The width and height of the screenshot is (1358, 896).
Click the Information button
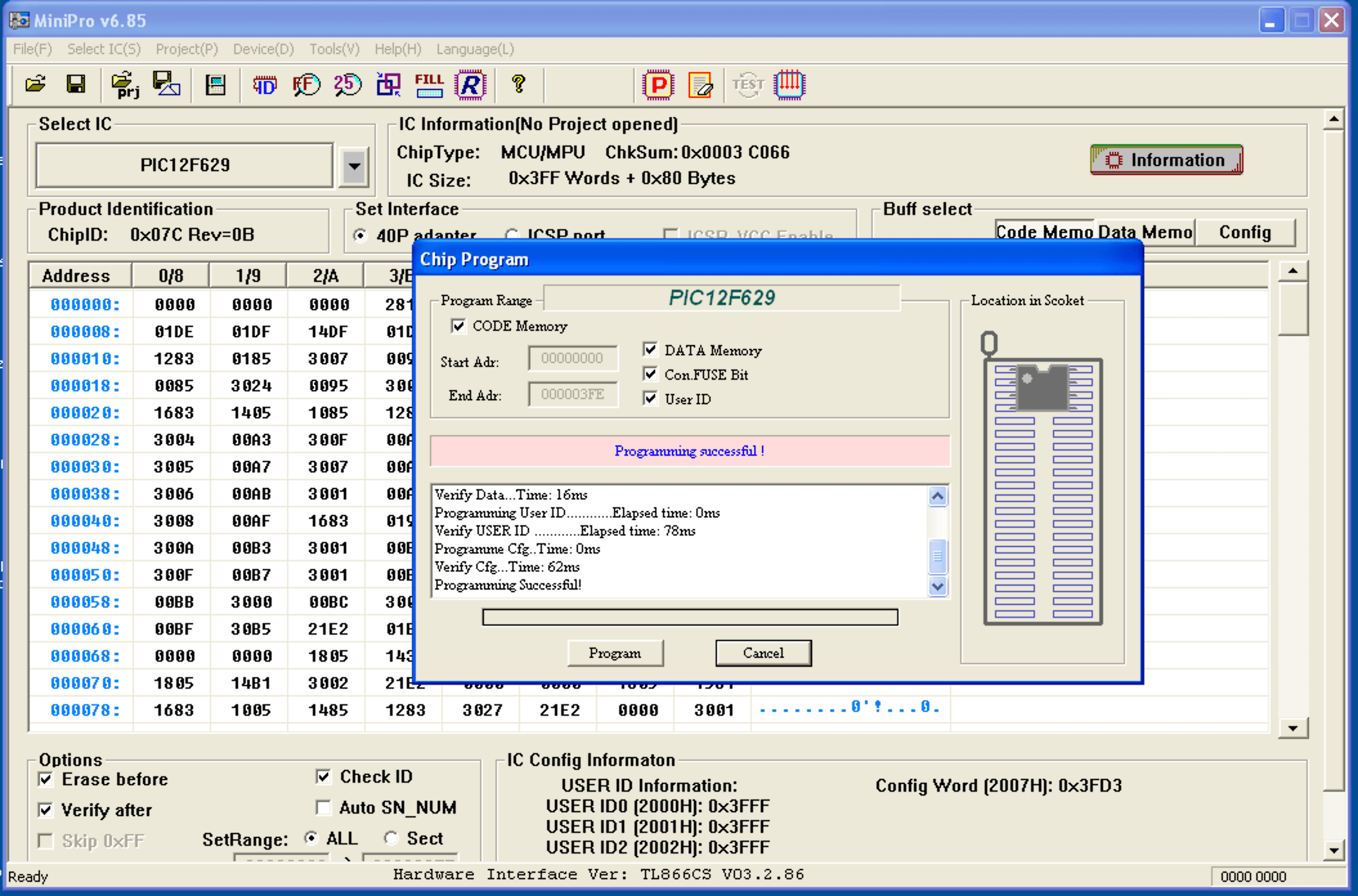1166,160
